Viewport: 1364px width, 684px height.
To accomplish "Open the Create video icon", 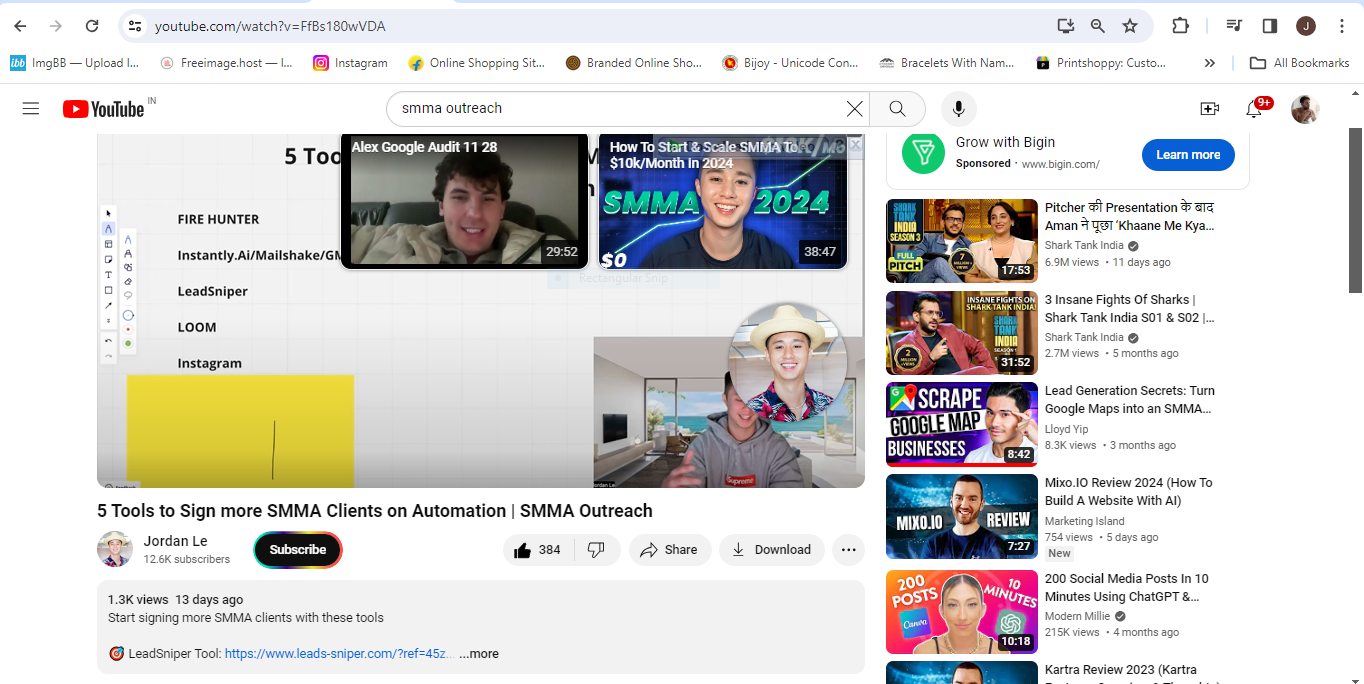I will pos(1210,108).
